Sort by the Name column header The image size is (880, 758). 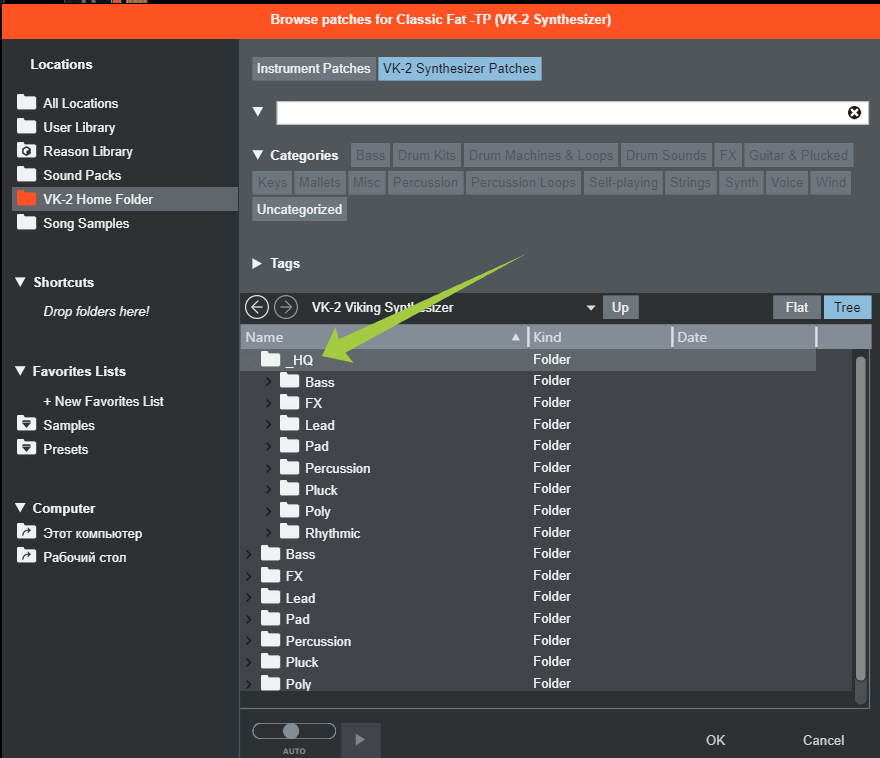click(384, 337)
